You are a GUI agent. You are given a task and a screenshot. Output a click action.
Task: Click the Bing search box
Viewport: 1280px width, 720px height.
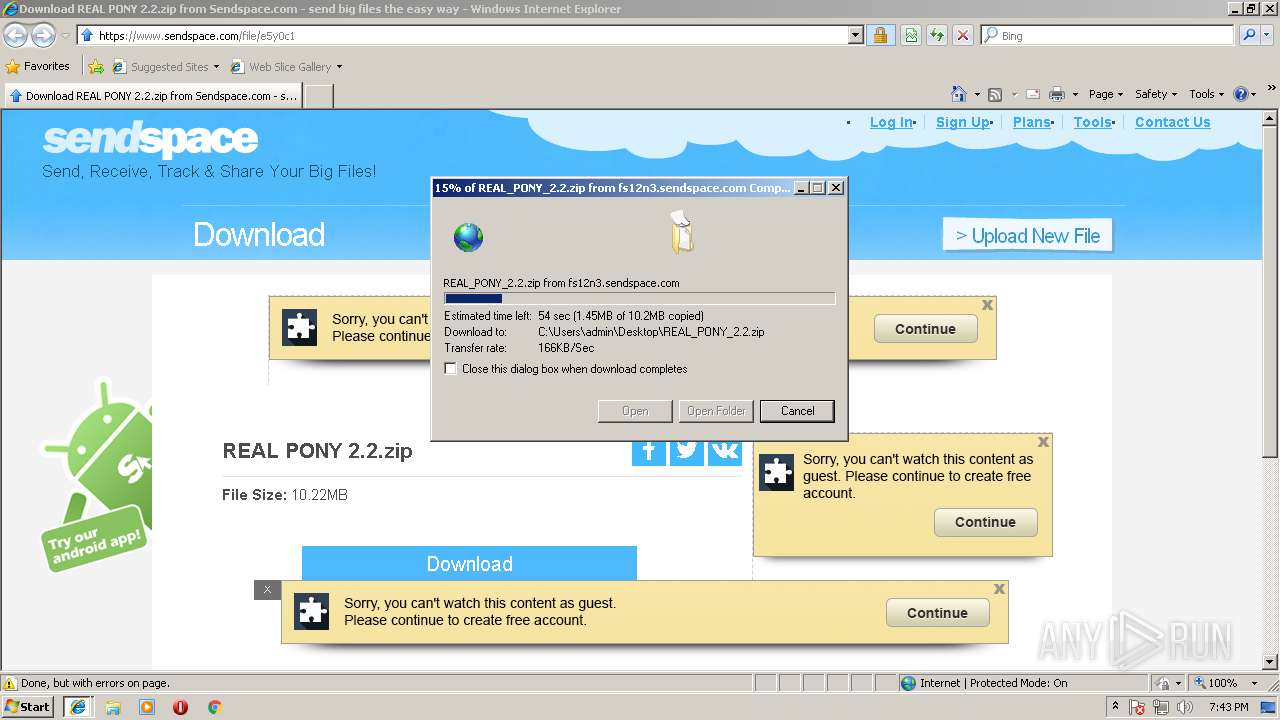pos(1108,36)
